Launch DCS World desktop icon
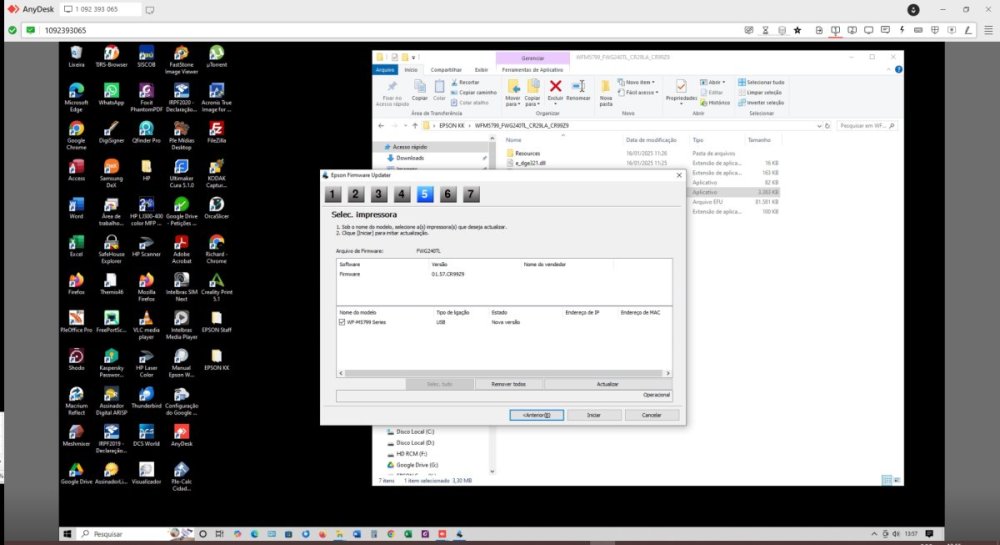1000x545 pixels. (x=146, y=435)
